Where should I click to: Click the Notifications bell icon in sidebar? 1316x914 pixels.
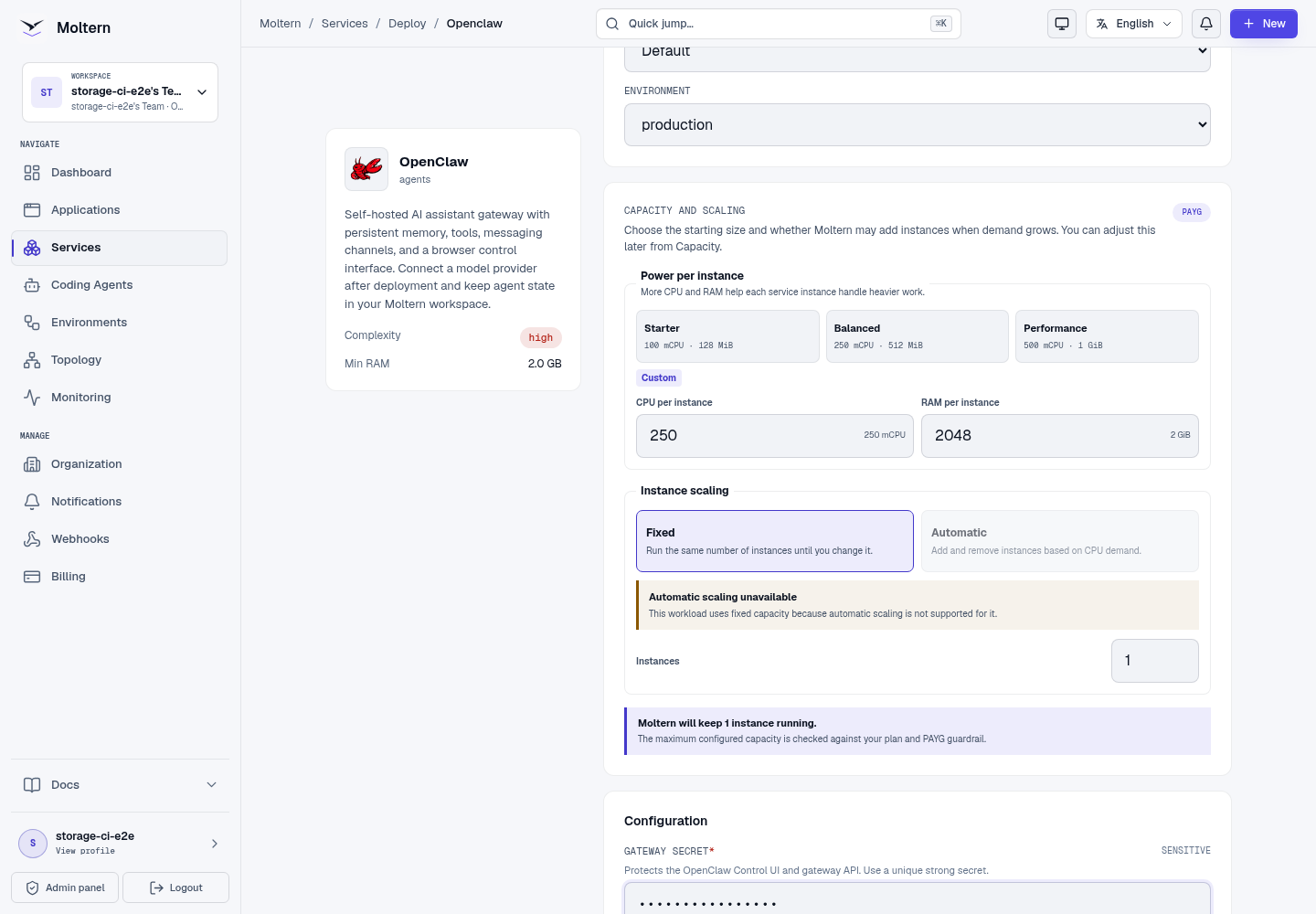32,502
